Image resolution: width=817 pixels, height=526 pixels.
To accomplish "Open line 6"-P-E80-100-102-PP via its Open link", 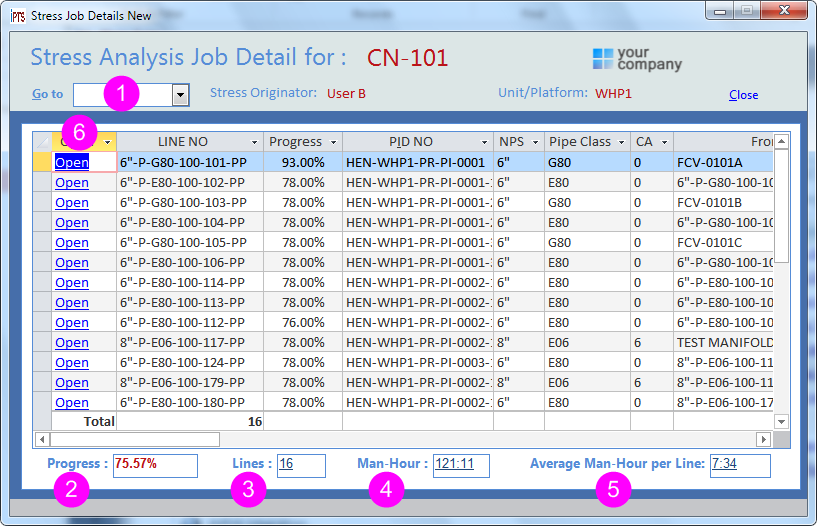I will 72,183.
